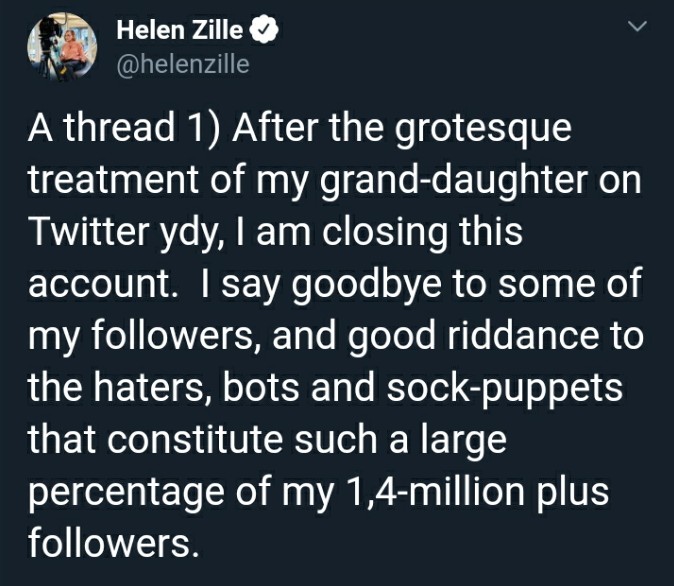Click the word 'riddance' in tweet
This screenshot has height=586, width=674.
point(523,335)
